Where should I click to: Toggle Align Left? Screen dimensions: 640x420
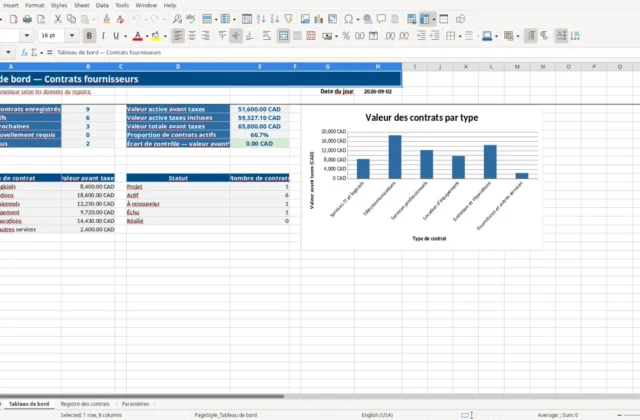click(178, 36)
